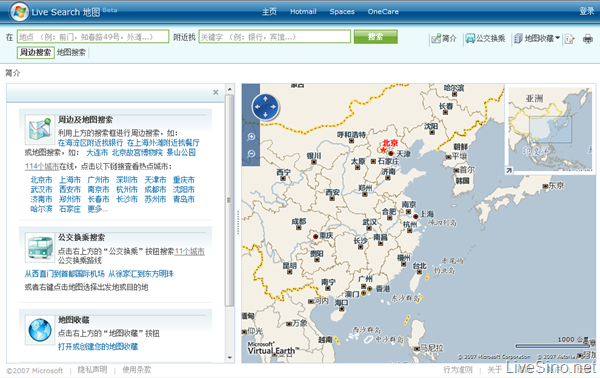Click the 11个城市 link

pyautogui.click(x=190, y=251)
